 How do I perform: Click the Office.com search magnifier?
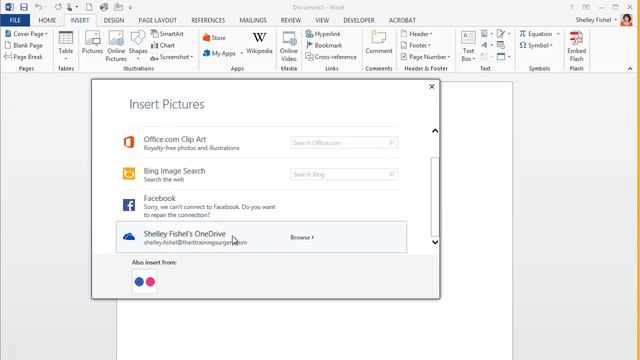[392, 142]
